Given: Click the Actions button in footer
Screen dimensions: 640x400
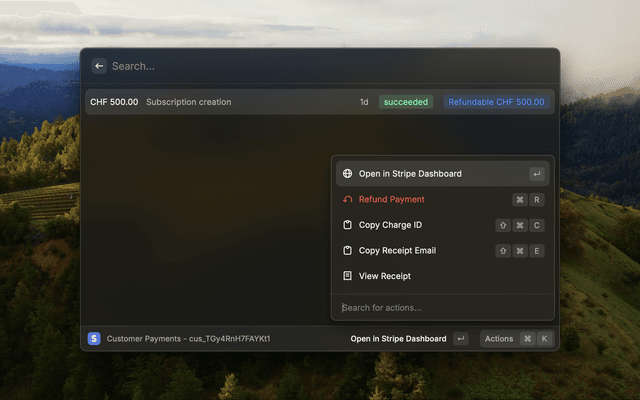Looking at the screenshot, I should (517, 339).
